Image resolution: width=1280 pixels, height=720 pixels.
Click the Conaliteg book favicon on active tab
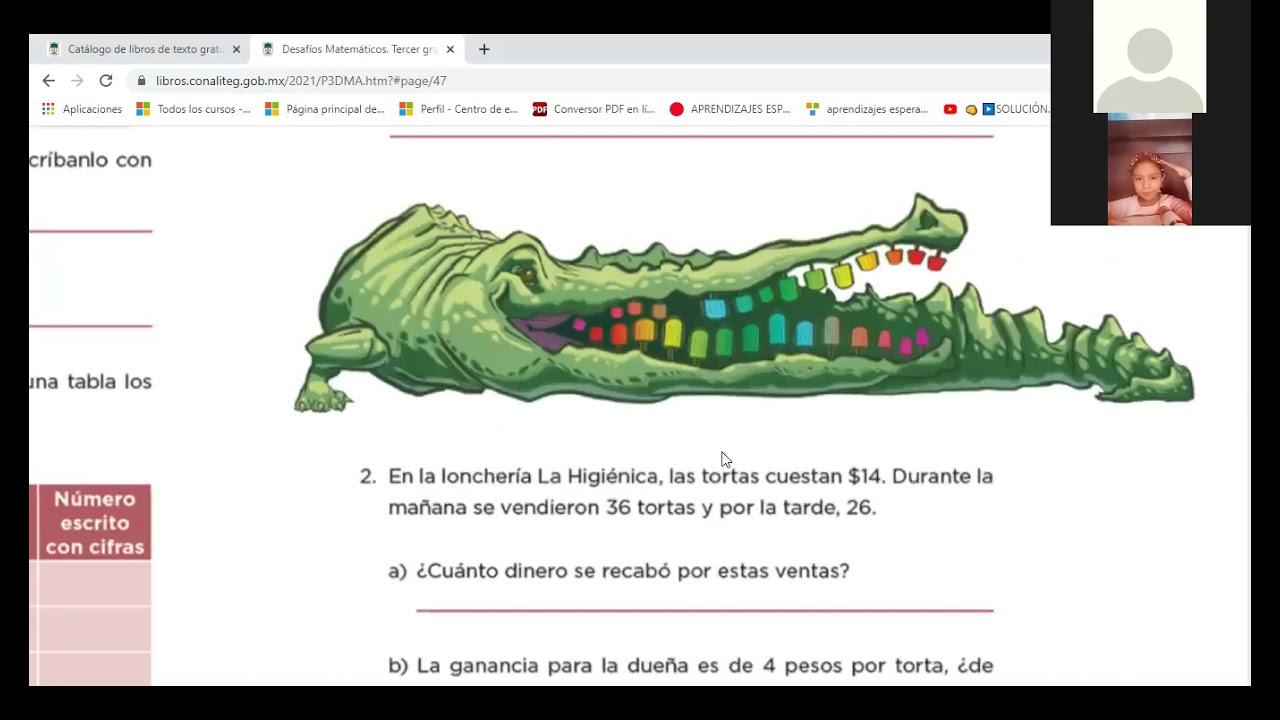[x=268, y=48]
